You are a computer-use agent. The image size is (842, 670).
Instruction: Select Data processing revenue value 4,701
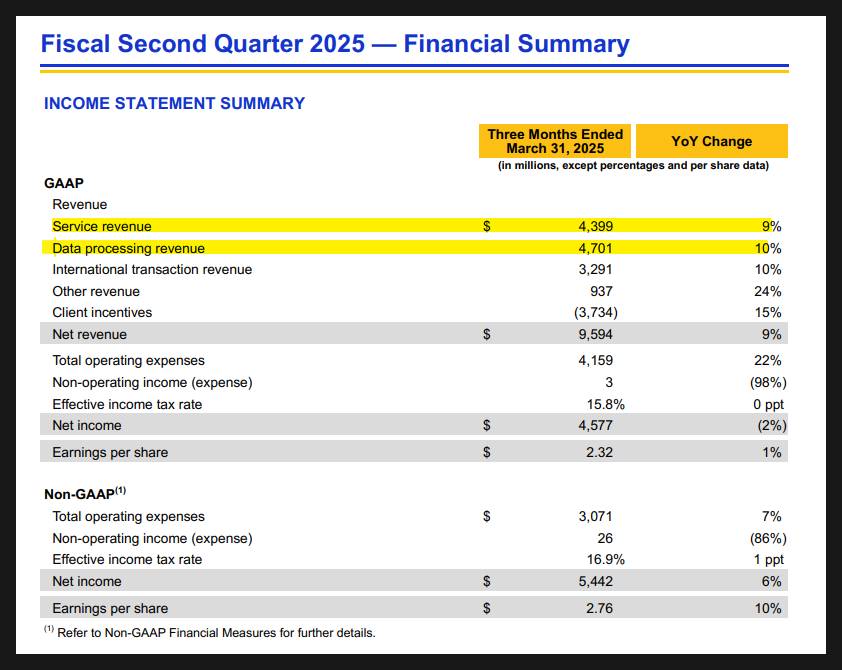596,249
